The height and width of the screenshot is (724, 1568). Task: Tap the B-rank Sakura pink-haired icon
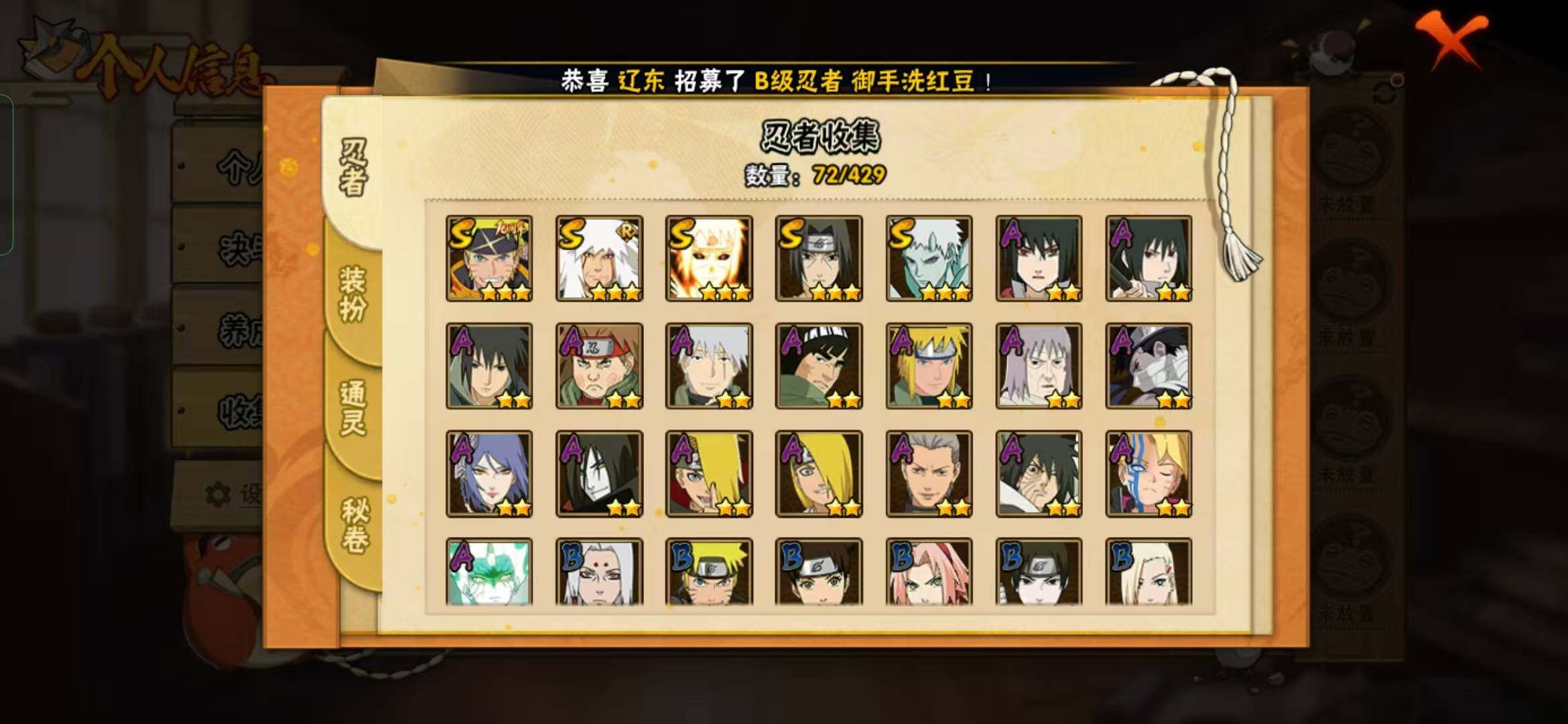click(929, 572)
